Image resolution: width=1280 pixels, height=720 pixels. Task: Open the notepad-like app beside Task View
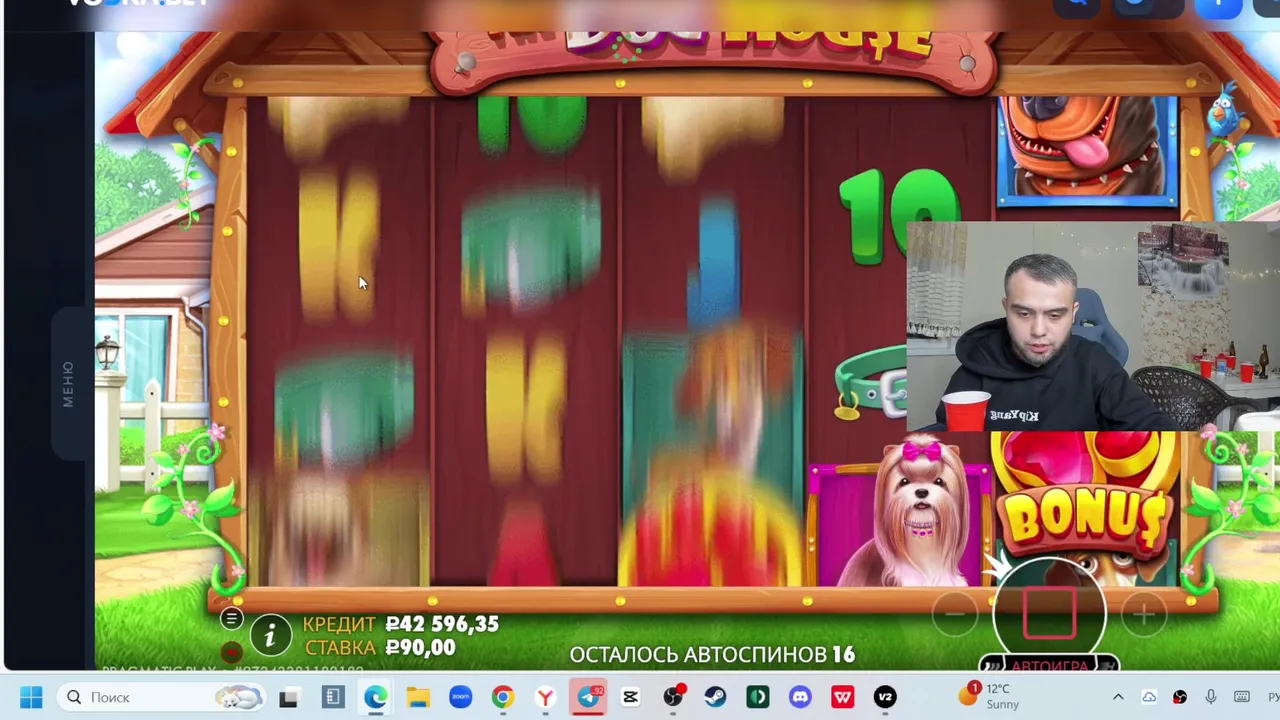(333, 697)
